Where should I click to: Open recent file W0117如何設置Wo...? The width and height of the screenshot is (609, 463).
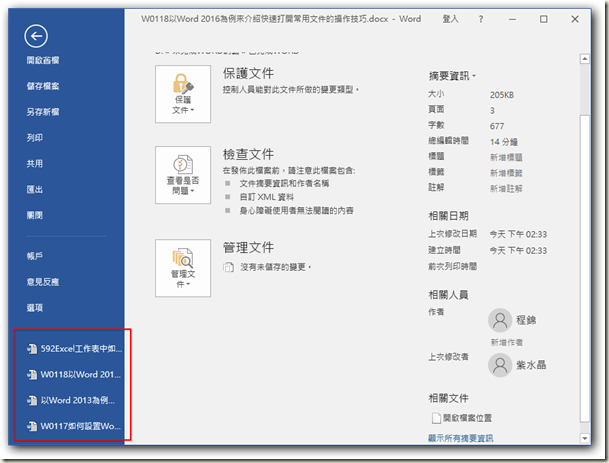point(81,426)
